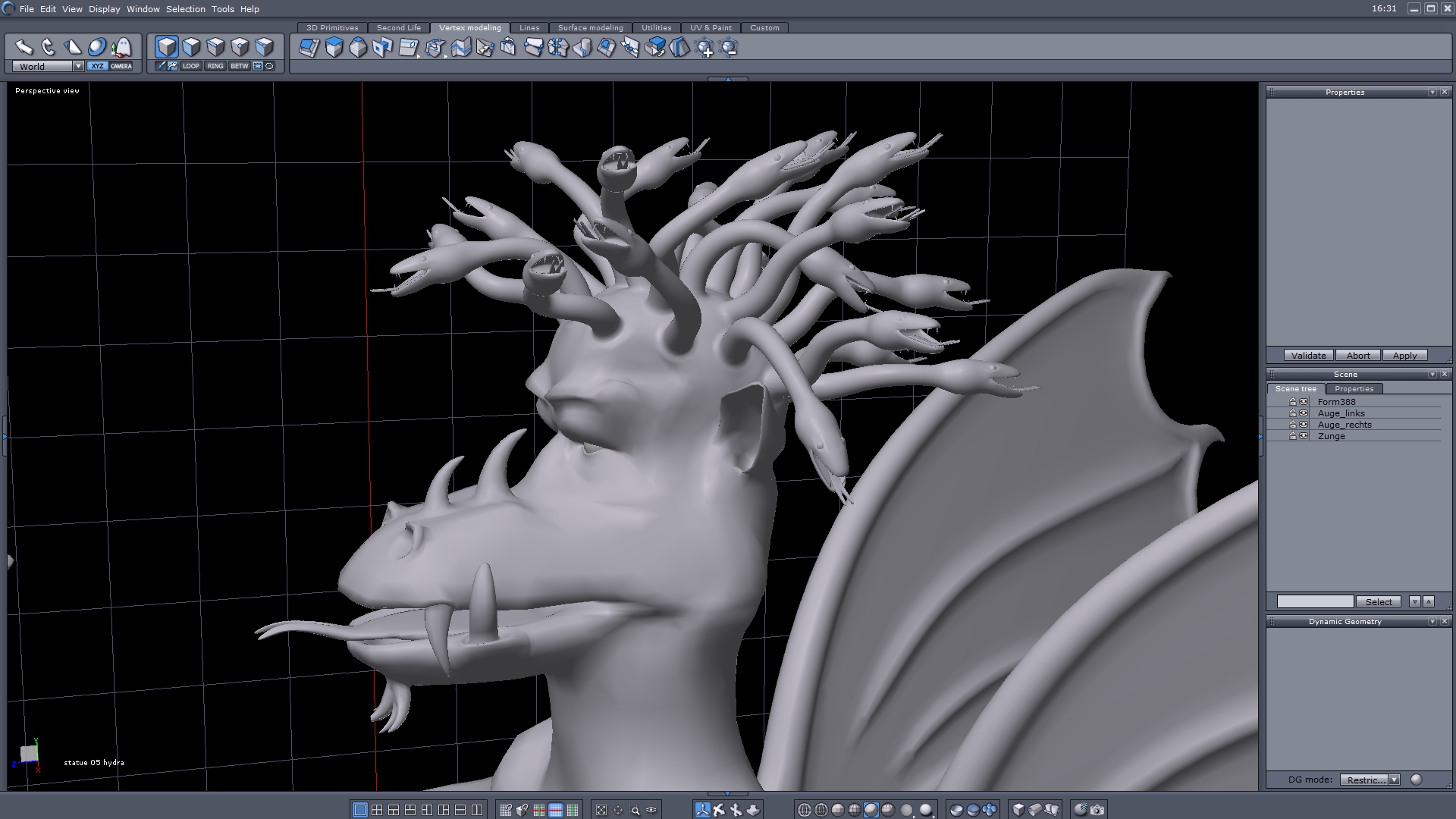The width and height of the screenshot is (1456, 819).
Task: Click the camera snapshot icon
Action: 1097,810
